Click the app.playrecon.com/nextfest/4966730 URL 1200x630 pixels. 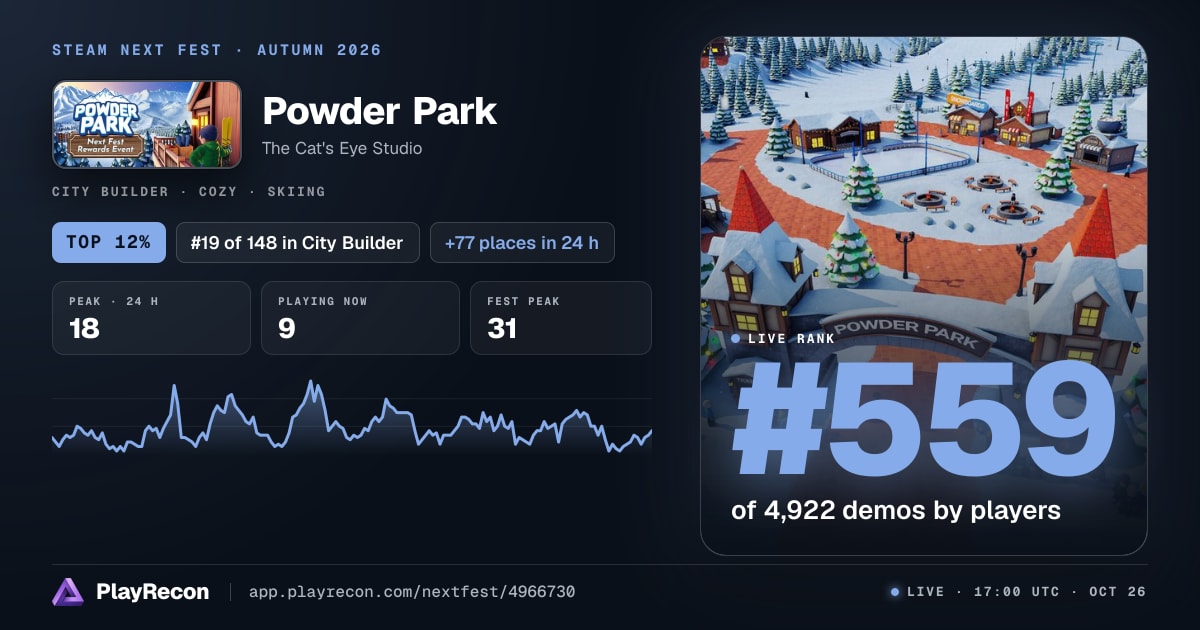pyautogui.click(x=412, y=592)
